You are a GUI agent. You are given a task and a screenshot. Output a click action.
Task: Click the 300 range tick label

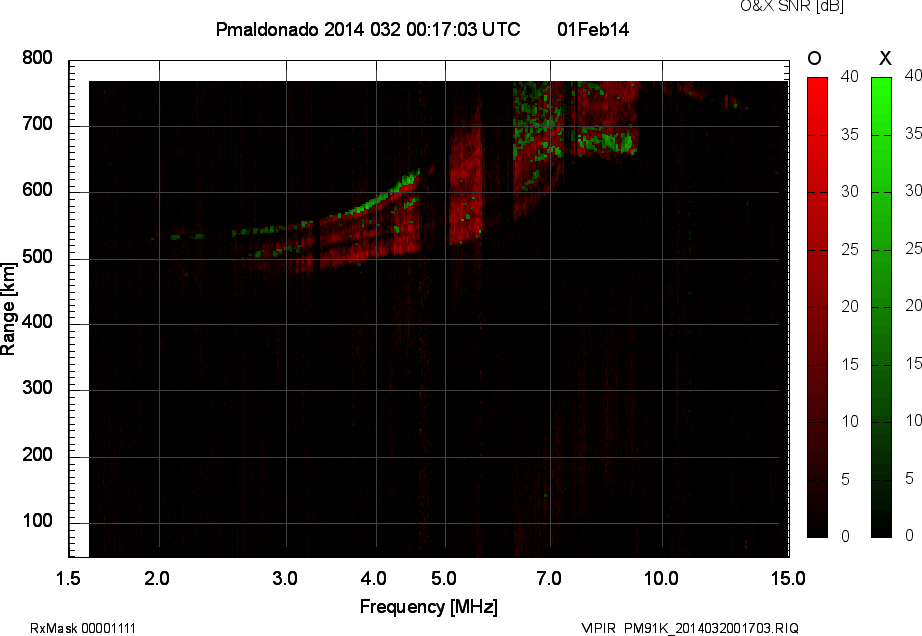37,388
